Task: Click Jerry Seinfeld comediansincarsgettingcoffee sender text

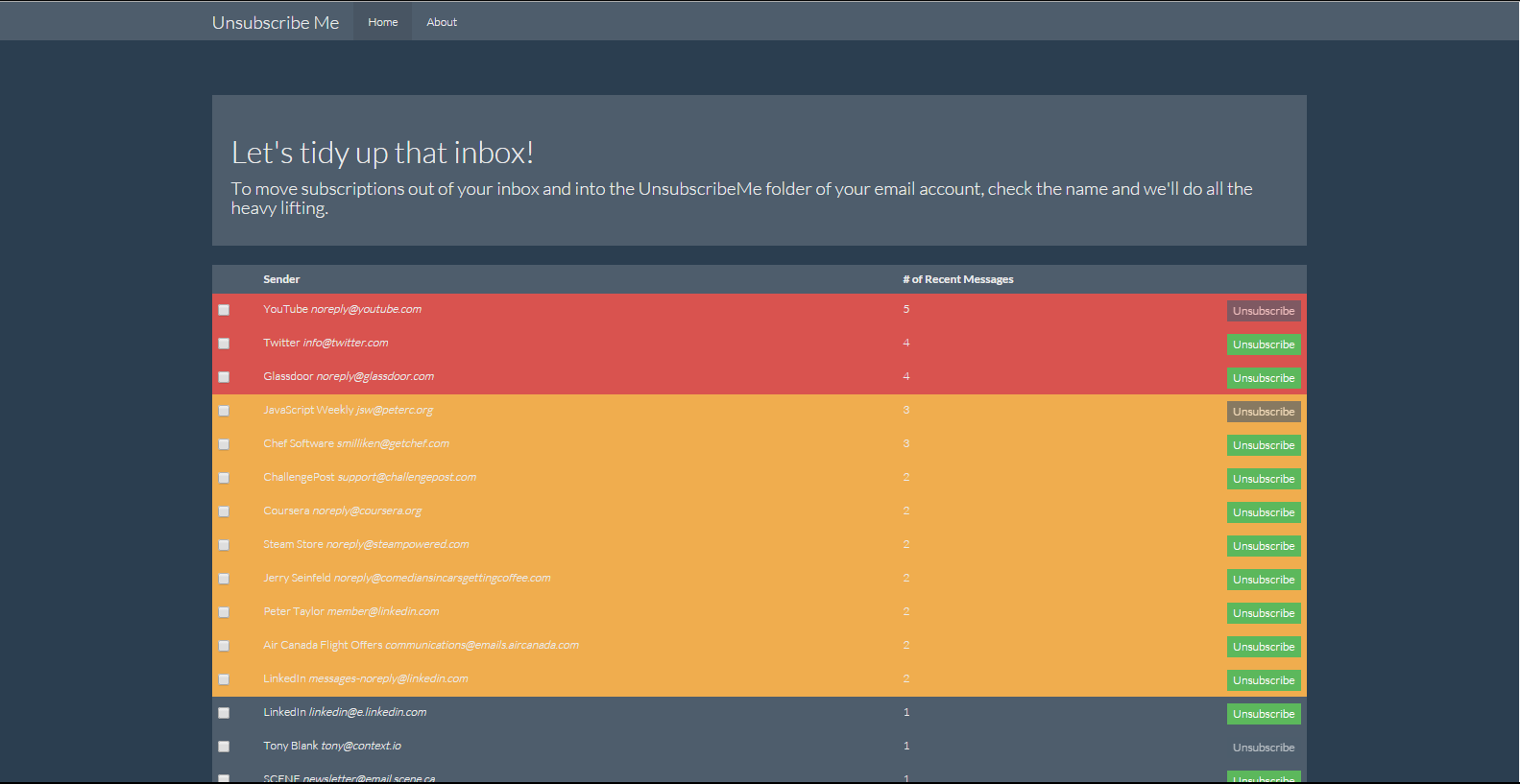Action: 407,578
